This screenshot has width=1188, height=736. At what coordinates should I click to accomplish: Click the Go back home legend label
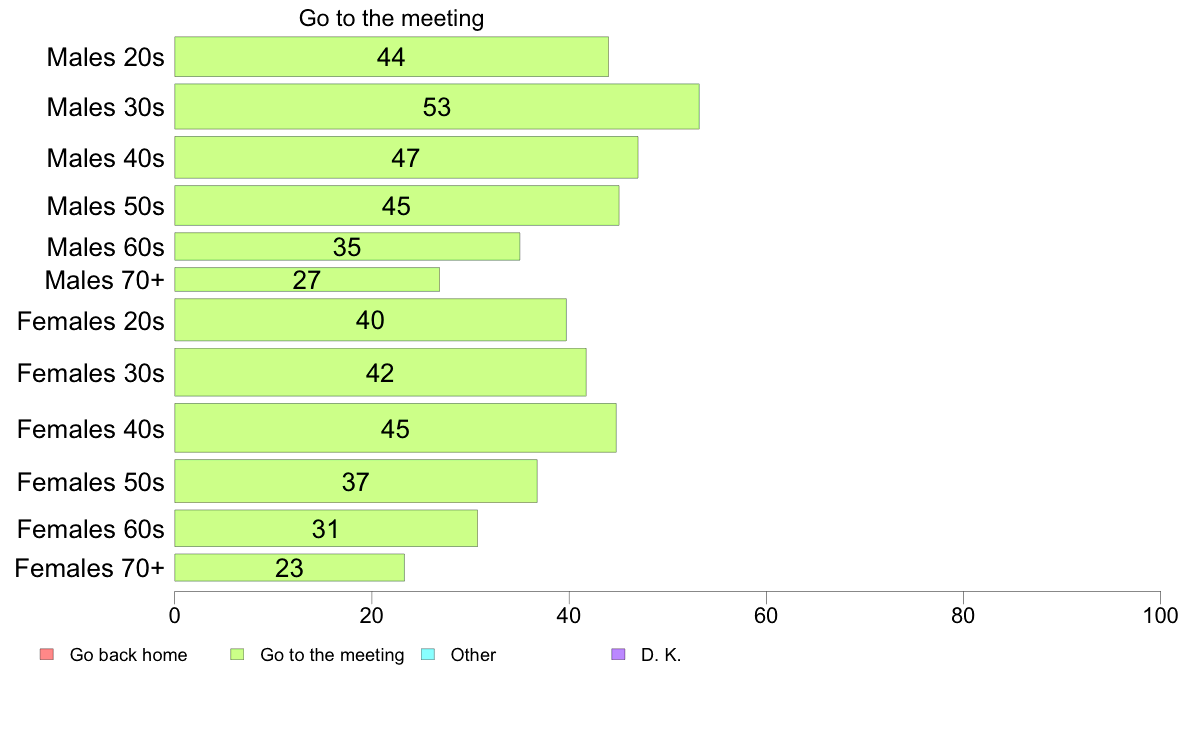(x=128, y=655)
